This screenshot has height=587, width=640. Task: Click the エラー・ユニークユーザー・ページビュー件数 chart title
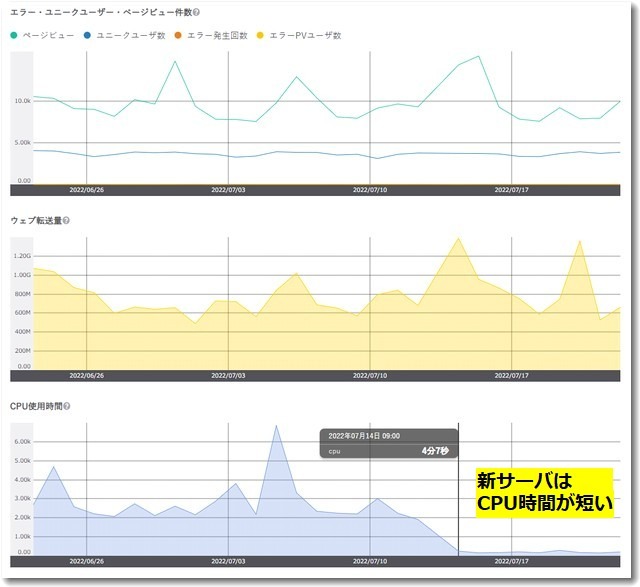[98, 12]
